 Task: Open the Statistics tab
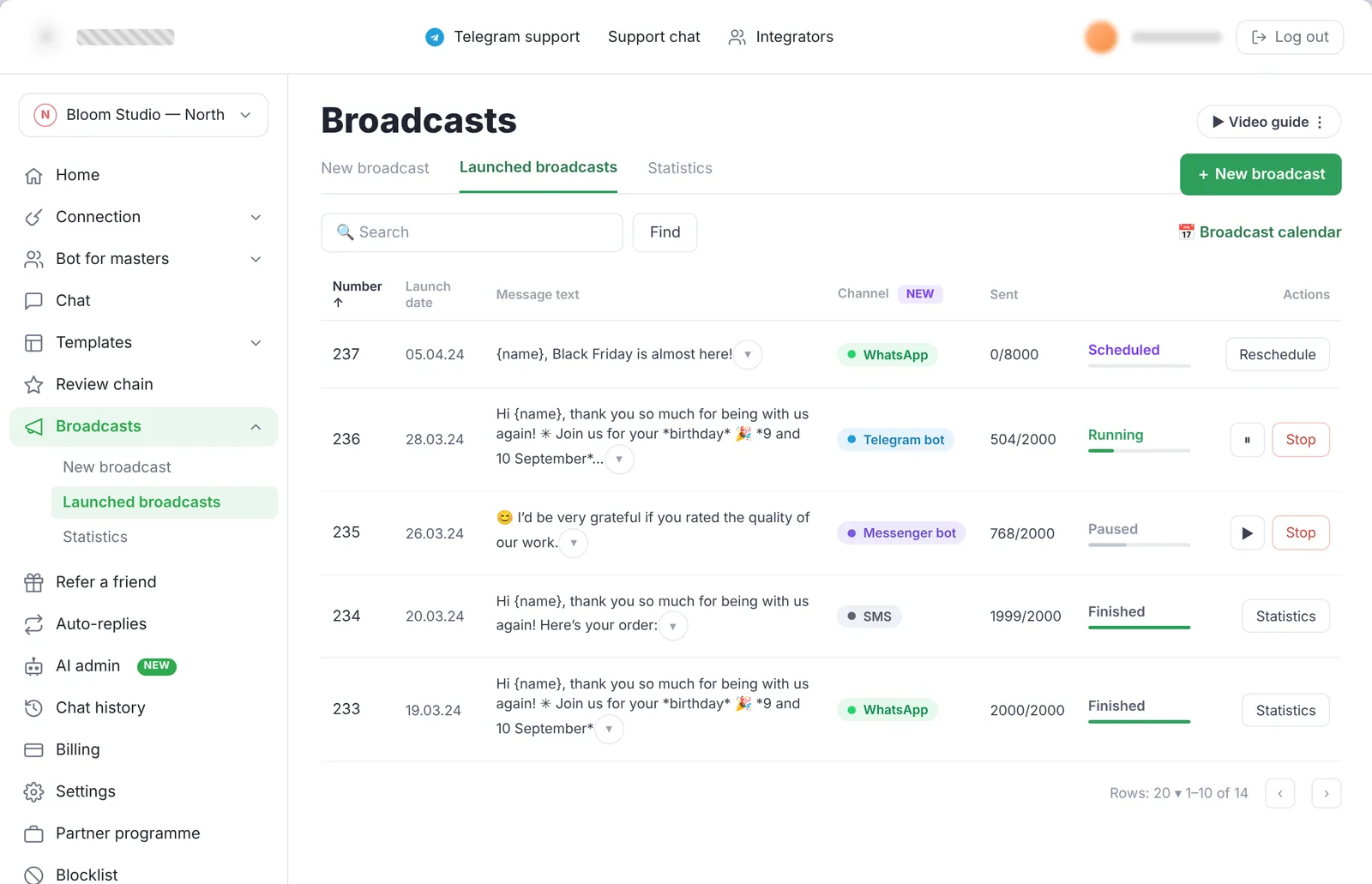(x=680, y=168)
